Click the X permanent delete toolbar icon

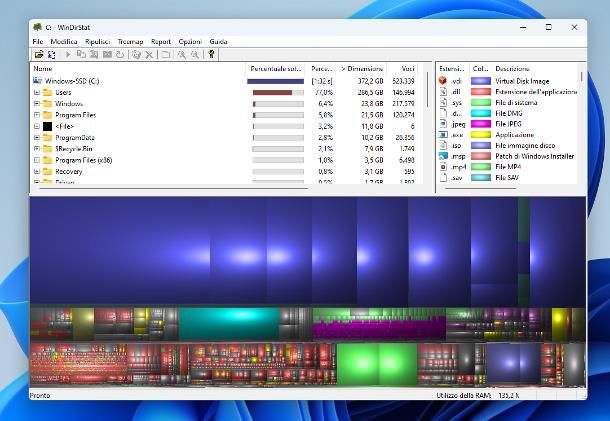[x=149, y=54]
